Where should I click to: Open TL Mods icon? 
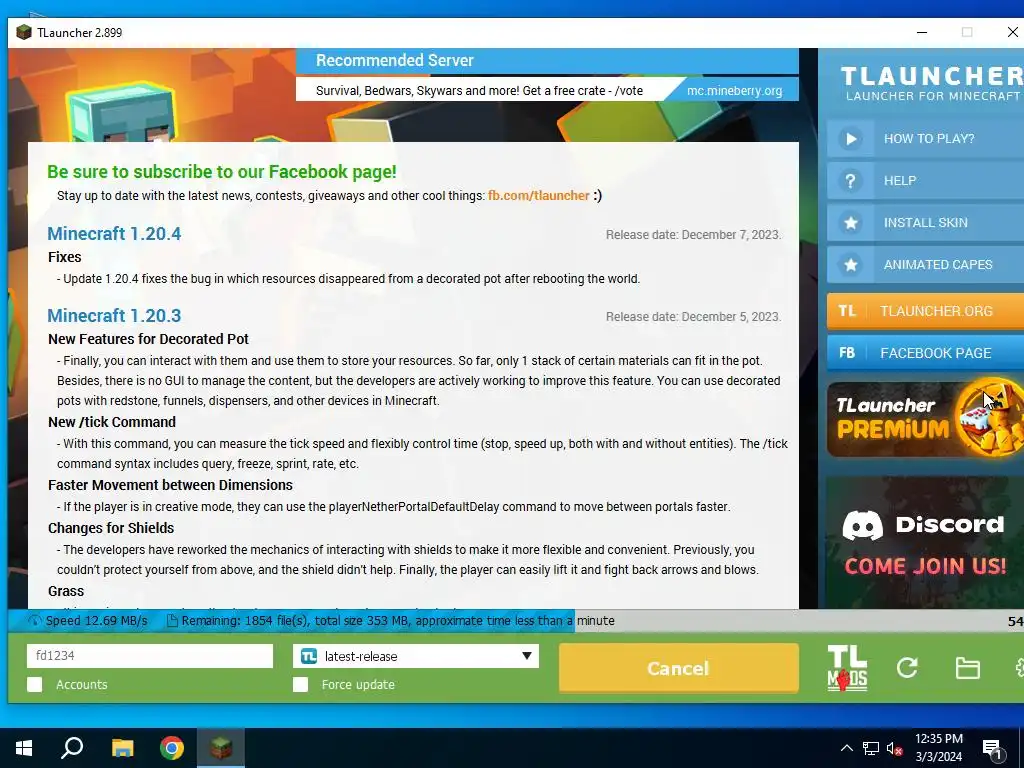(x=847, y=667)
